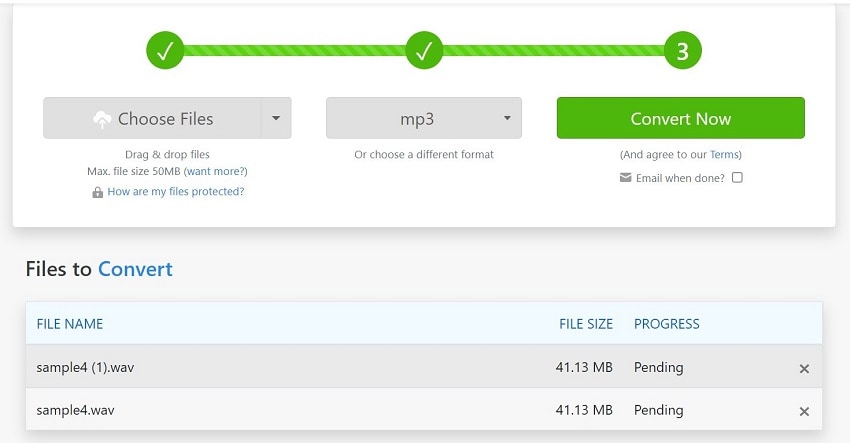Image resolution: width=850 pixels, height=443 pixels.
Task: Enable the Email when done checkbox
Action: (x=737, y=178)
